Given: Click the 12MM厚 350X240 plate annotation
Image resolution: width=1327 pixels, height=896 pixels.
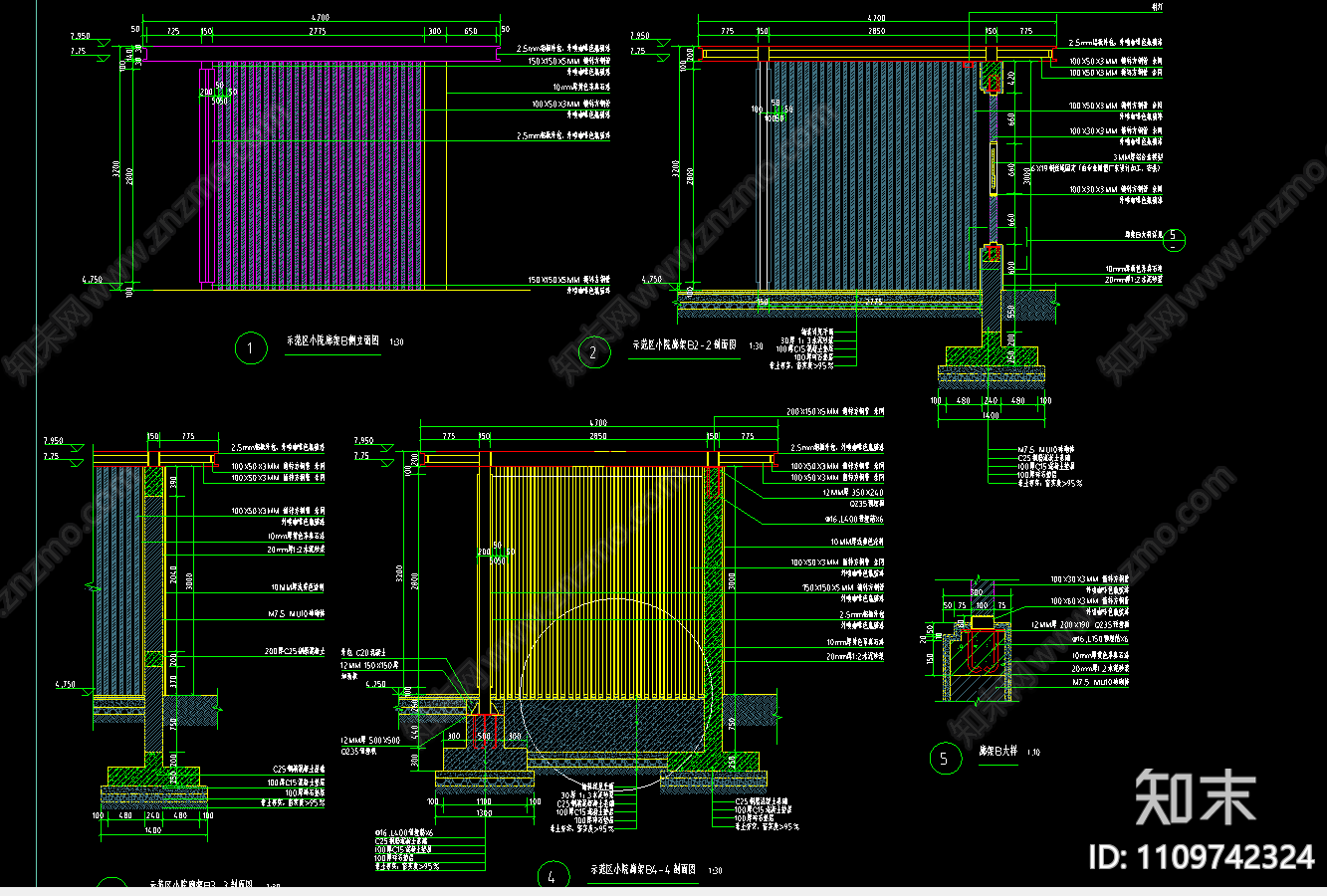Looking at the screenshot, I should tap(852, 493).
